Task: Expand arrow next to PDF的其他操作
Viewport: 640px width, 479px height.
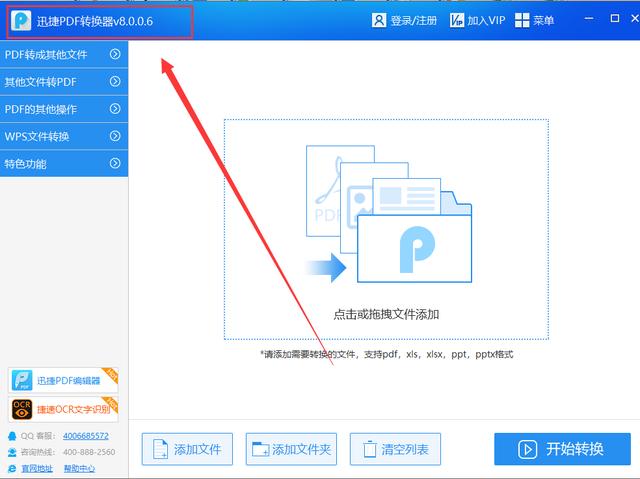Action: (115, 109)
